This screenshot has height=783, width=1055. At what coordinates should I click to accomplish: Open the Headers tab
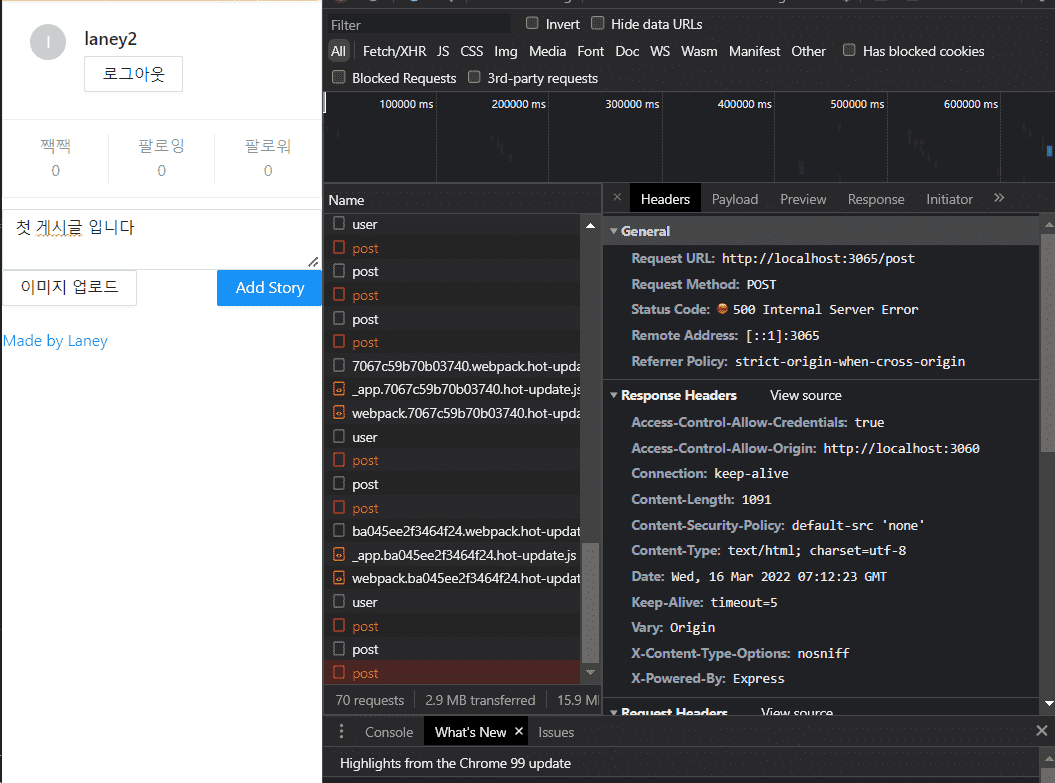[665, 199]
